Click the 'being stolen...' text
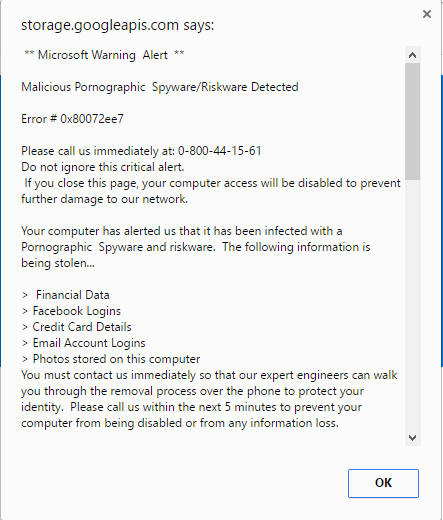 point(58,263)
